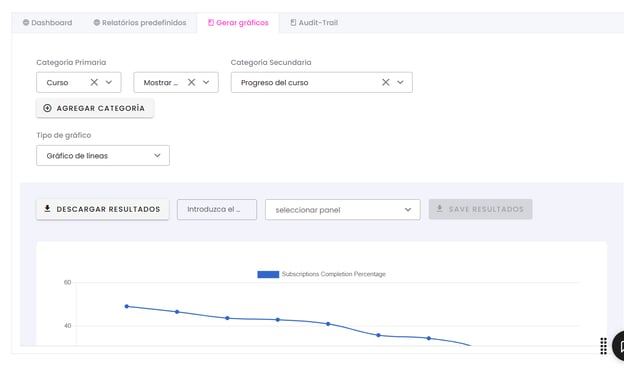Click the download icon on Descargar Resultados
Image resolution: width=624 pixels, height=368 pixels.
click(47, 208)
